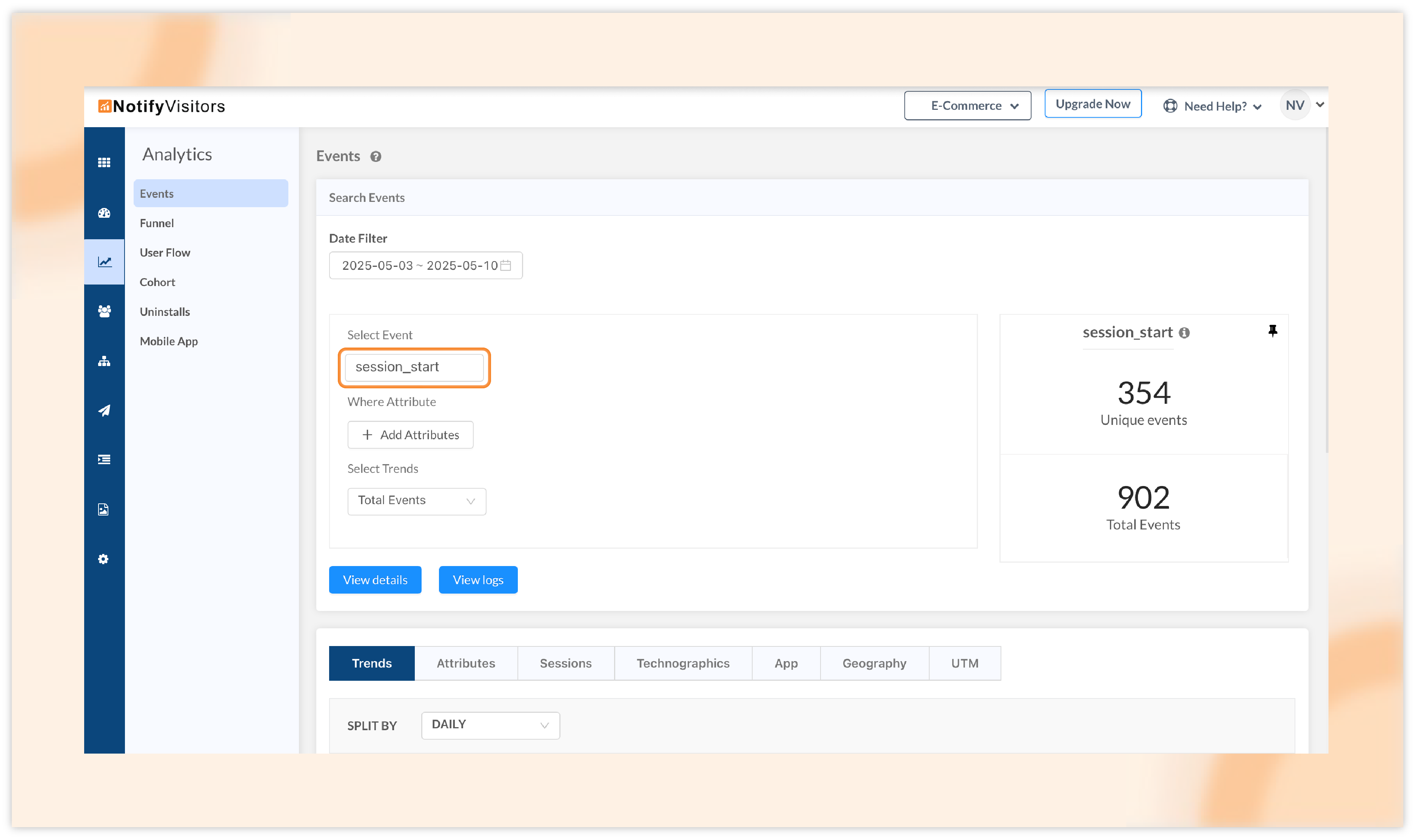The image size is (1415, 840).
Task: Switch to the Geography tab
Action: point(874,663)
